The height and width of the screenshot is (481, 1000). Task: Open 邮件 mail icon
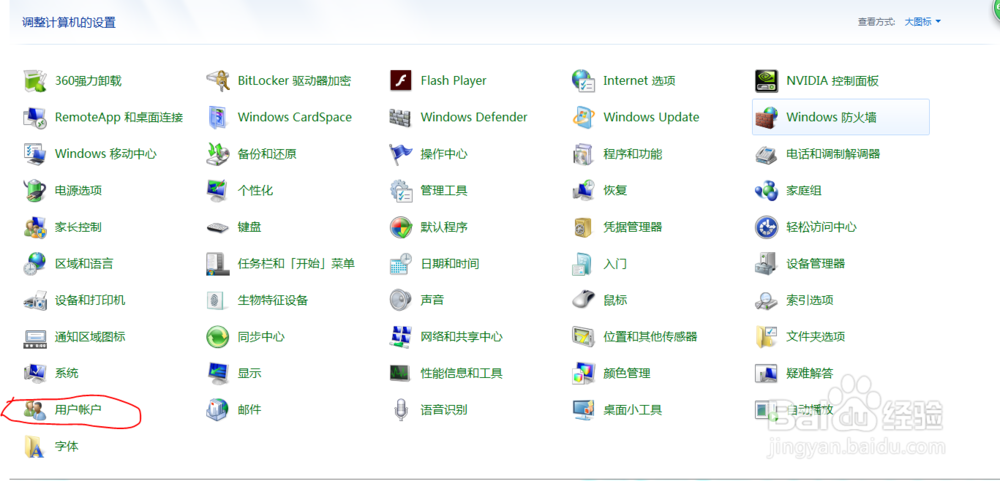[x=217, y=410]
